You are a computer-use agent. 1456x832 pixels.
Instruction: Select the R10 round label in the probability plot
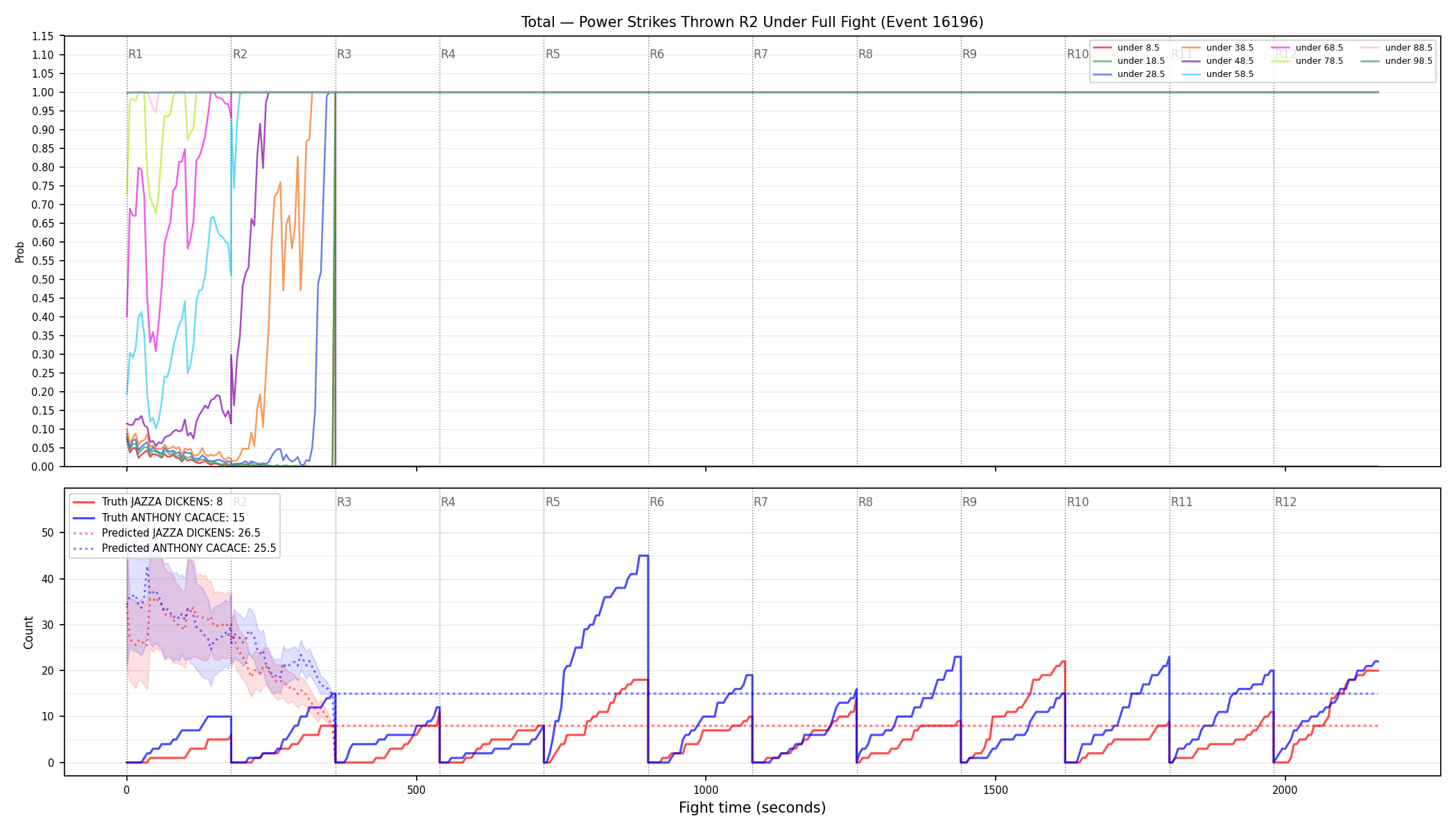click(1078, 54)
